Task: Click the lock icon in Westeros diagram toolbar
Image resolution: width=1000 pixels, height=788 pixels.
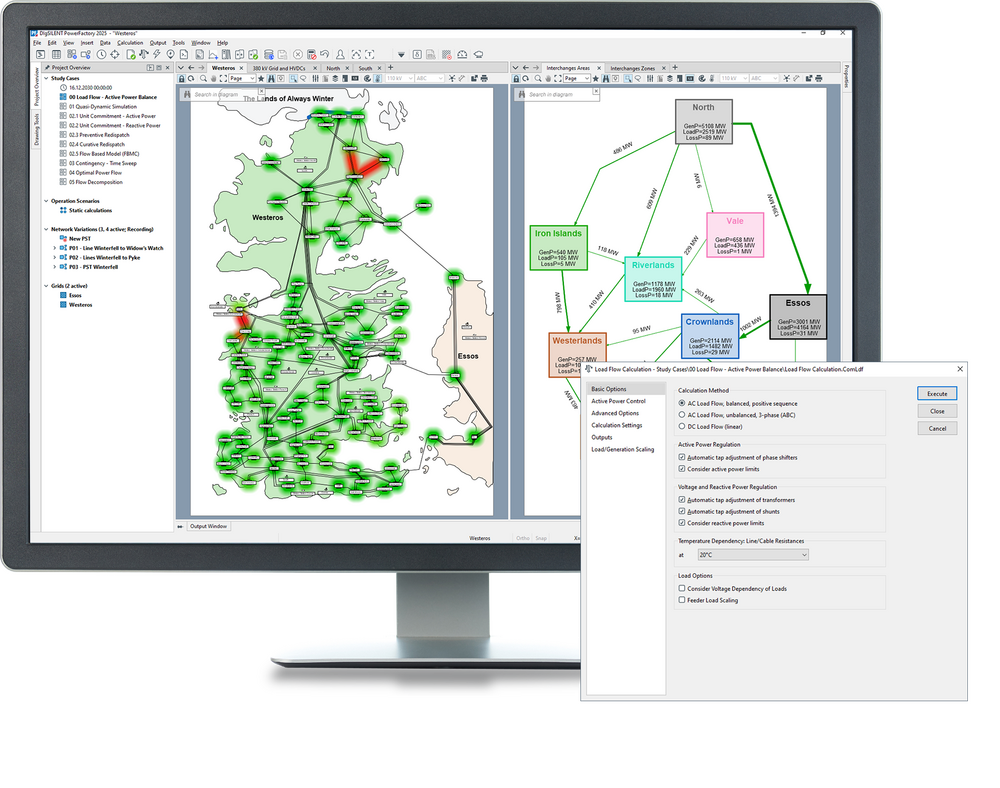Action: click(182, 78)
